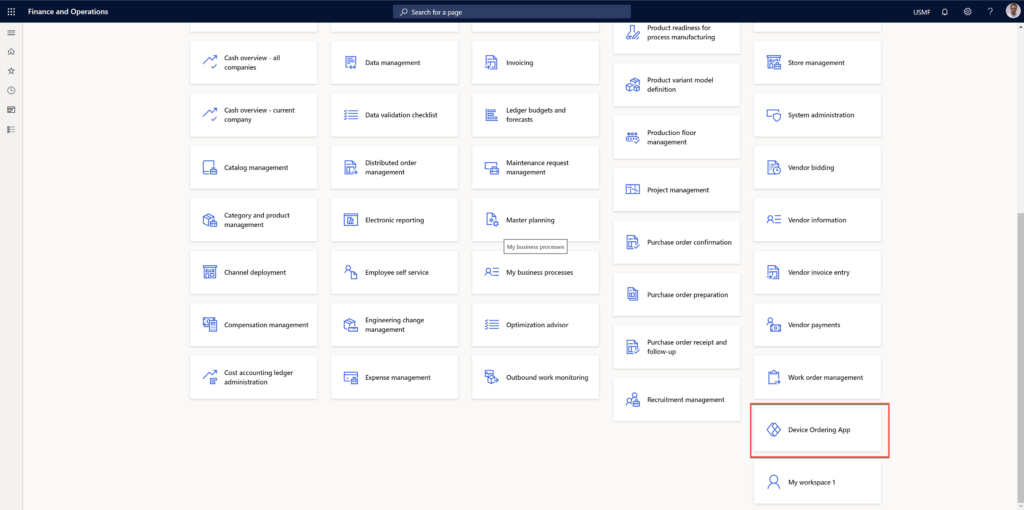1024x510 pixels.
Task: Go to Home in the sidebar
Action: [11, 52]
